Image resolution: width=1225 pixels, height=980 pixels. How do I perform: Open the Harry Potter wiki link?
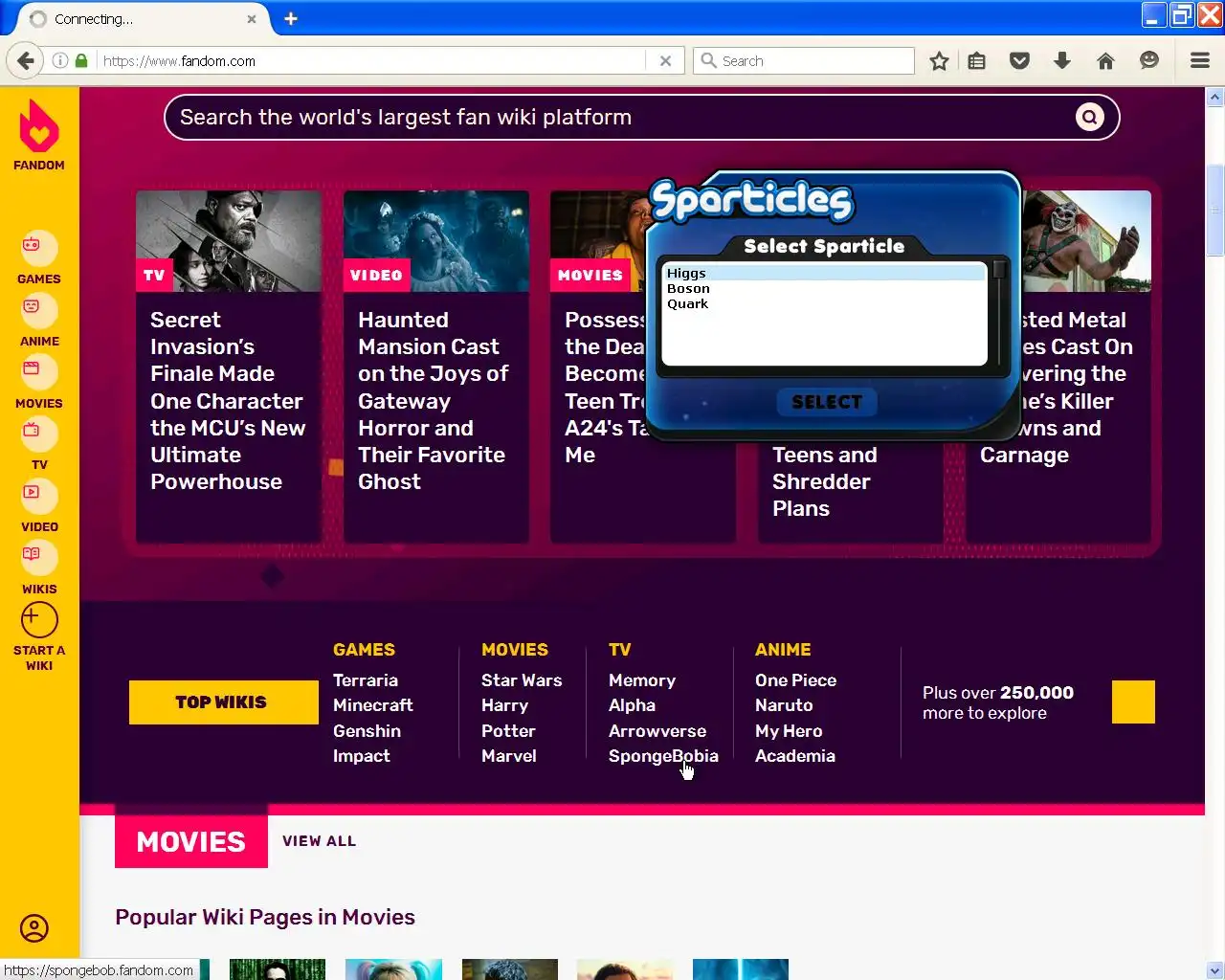[508, 718]
